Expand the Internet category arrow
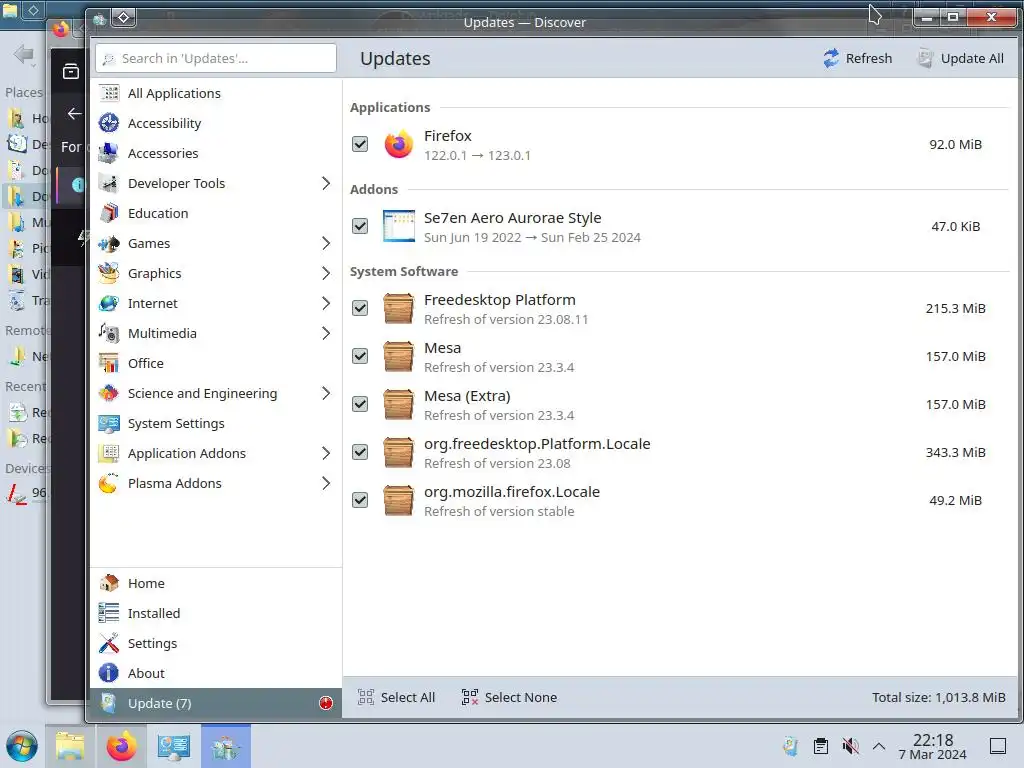 326,304
